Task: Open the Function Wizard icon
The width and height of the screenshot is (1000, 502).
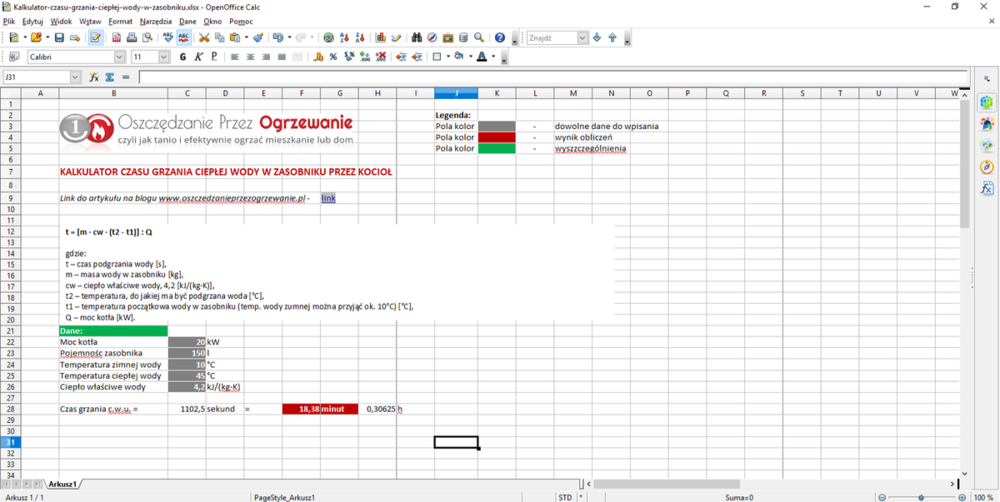Action: coord(94,77)
